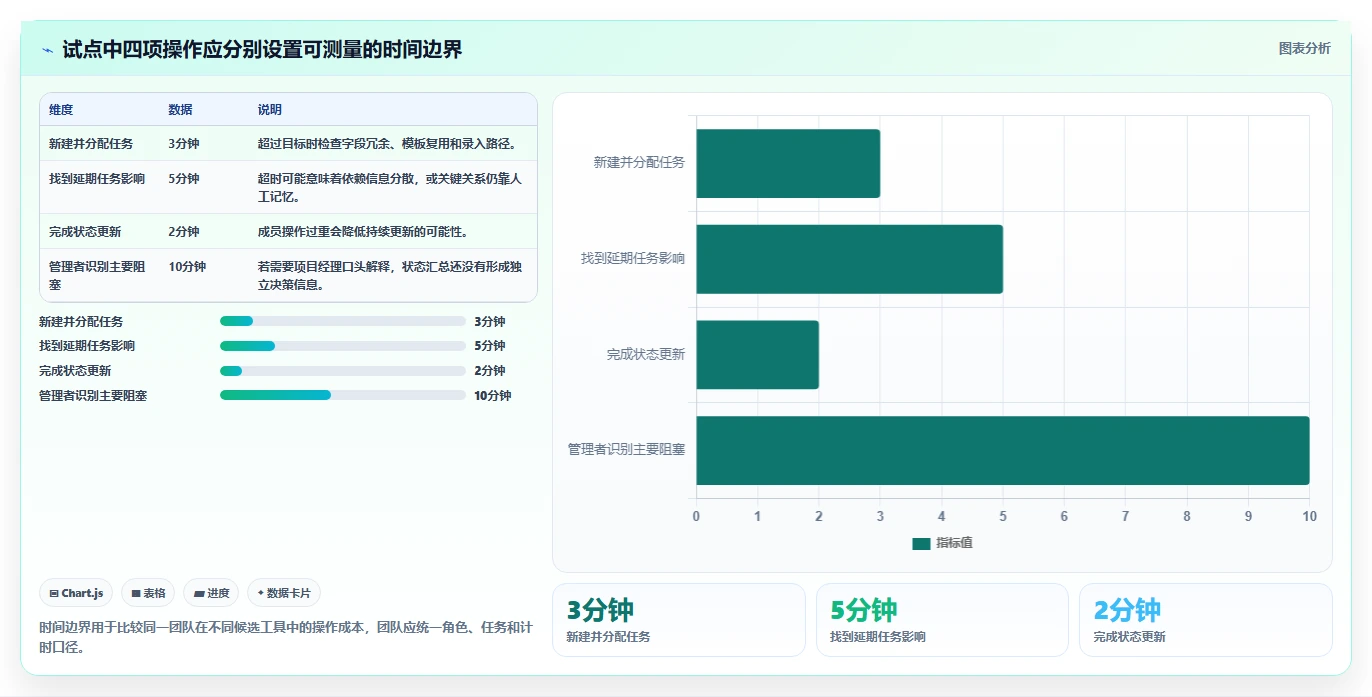The image size is (1372, 697).
Task: Click the 完成状态更新 progress bar
Action: (x=343, y=371)
